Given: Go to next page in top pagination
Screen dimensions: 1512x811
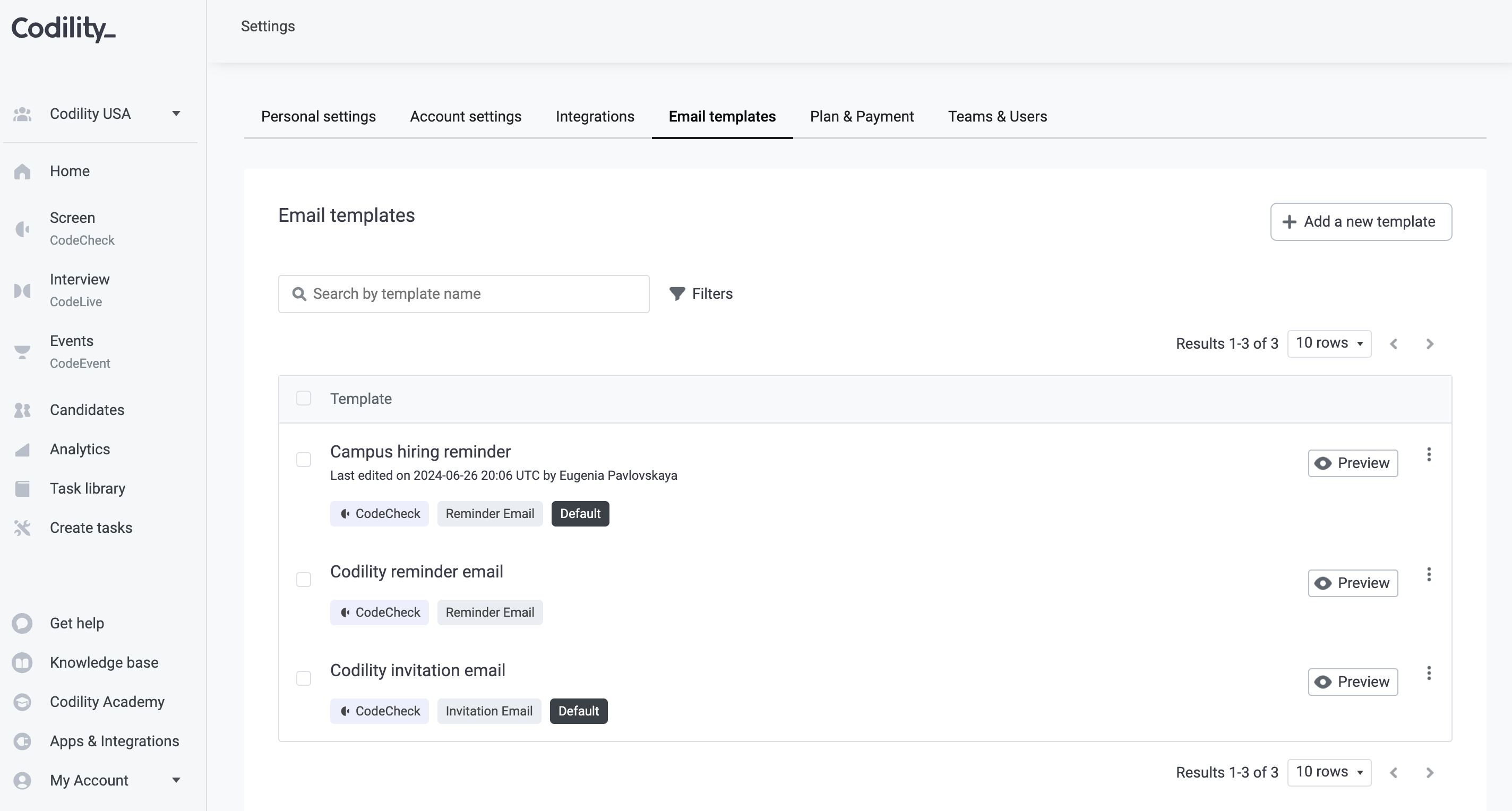Looking at the screenshot, I should pos(1430,344).
